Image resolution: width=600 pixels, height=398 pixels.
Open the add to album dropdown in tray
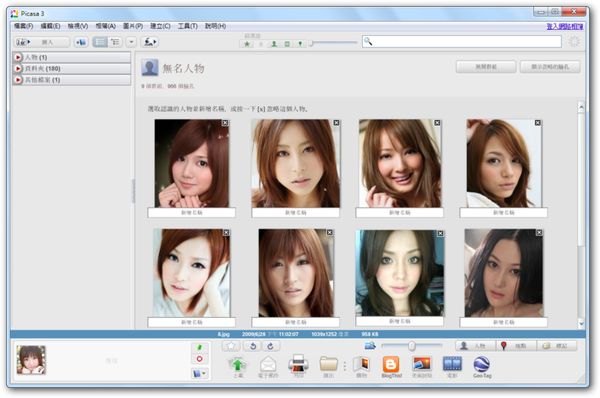199,373
